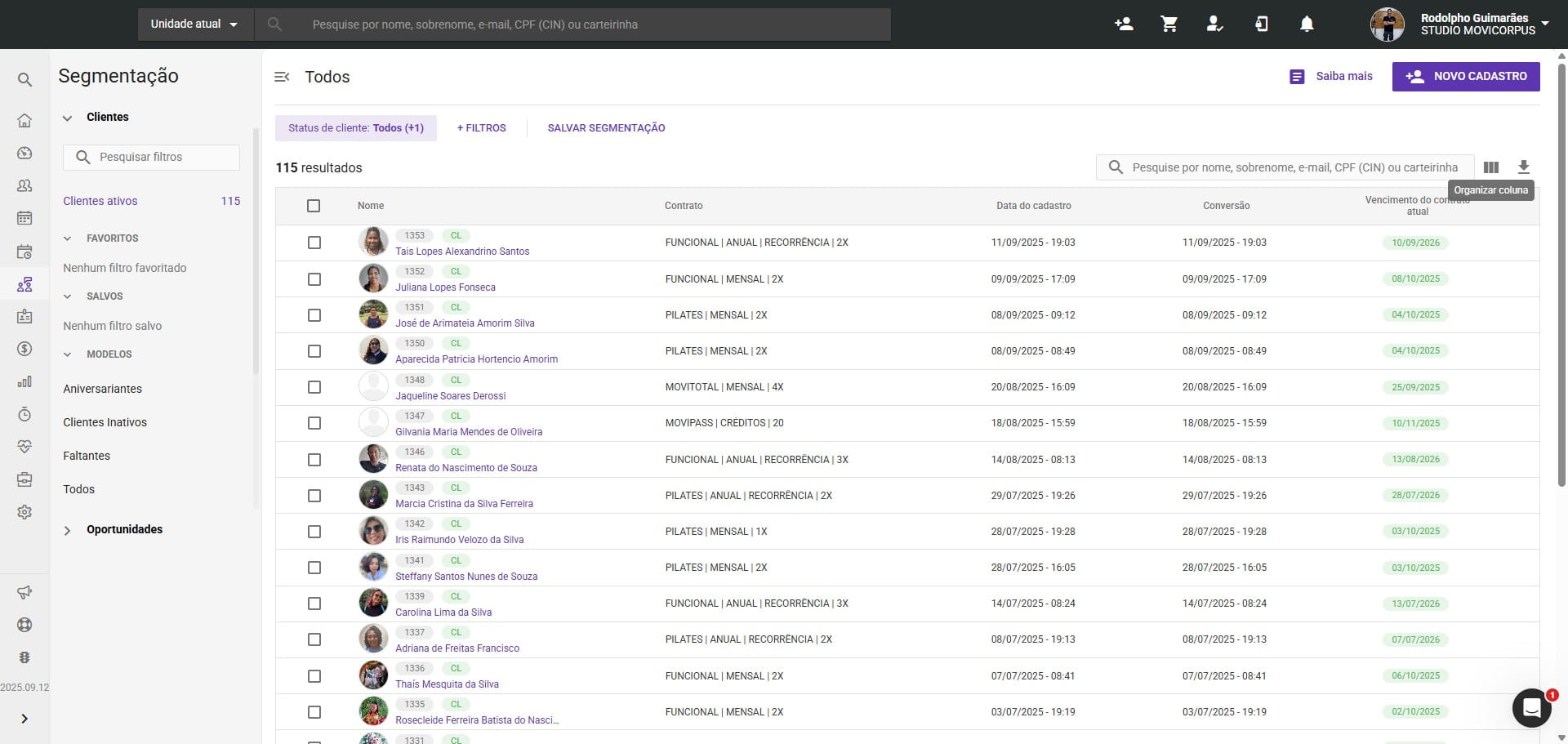The image size is (1568, 744).
Task: Click the download export icon
Action: pyautogui.click(x=1524, y=167)
